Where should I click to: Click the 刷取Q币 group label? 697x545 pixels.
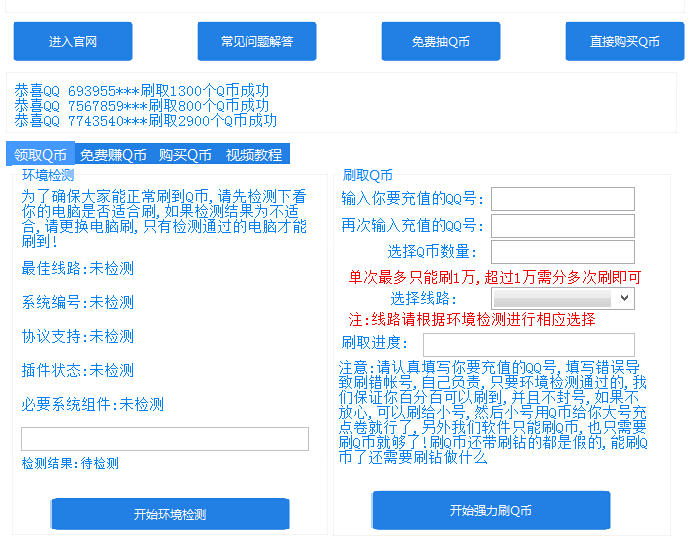point(368,175)
